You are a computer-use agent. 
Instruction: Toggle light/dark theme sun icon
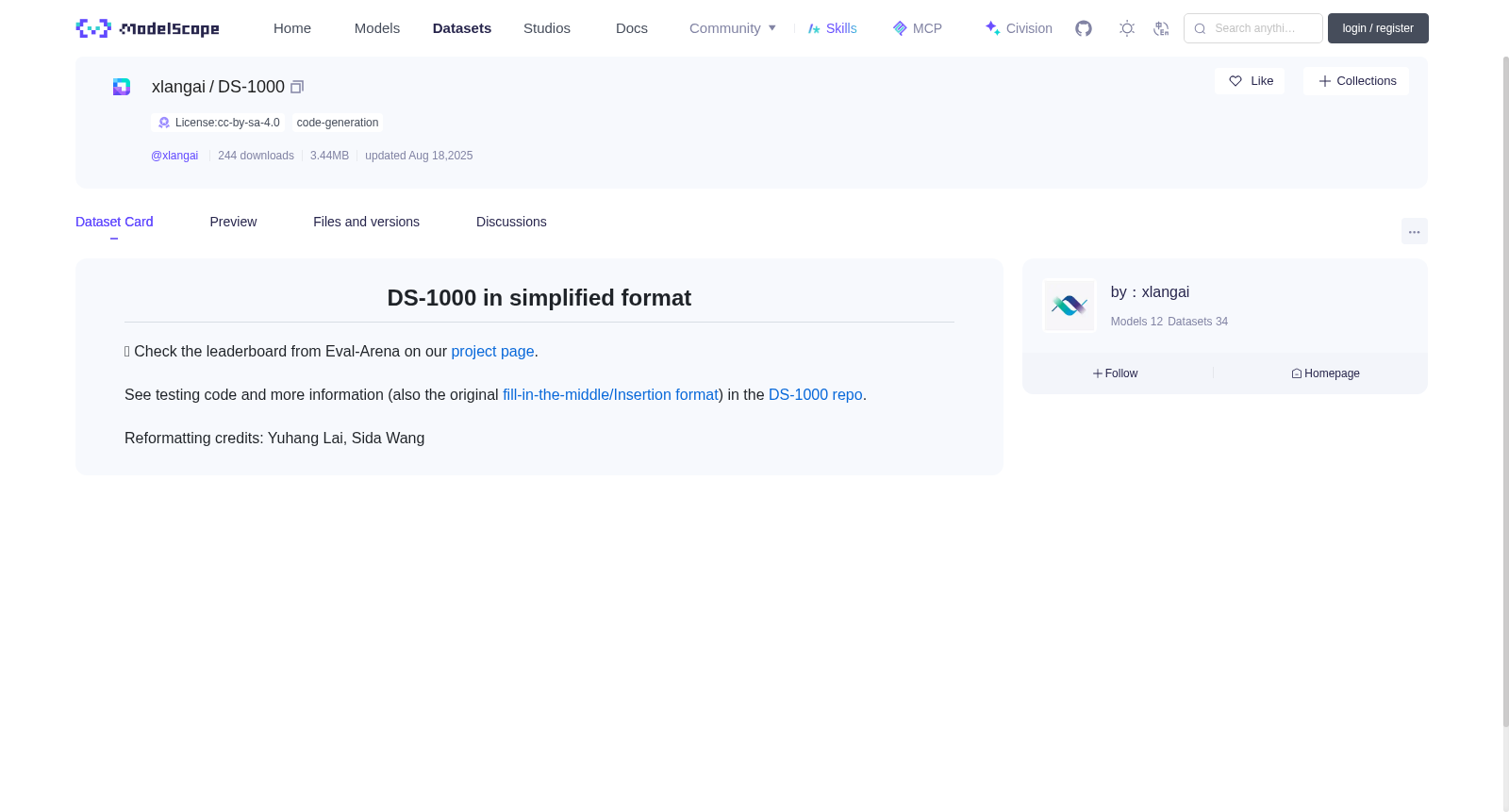click(x=1127, y=28)
